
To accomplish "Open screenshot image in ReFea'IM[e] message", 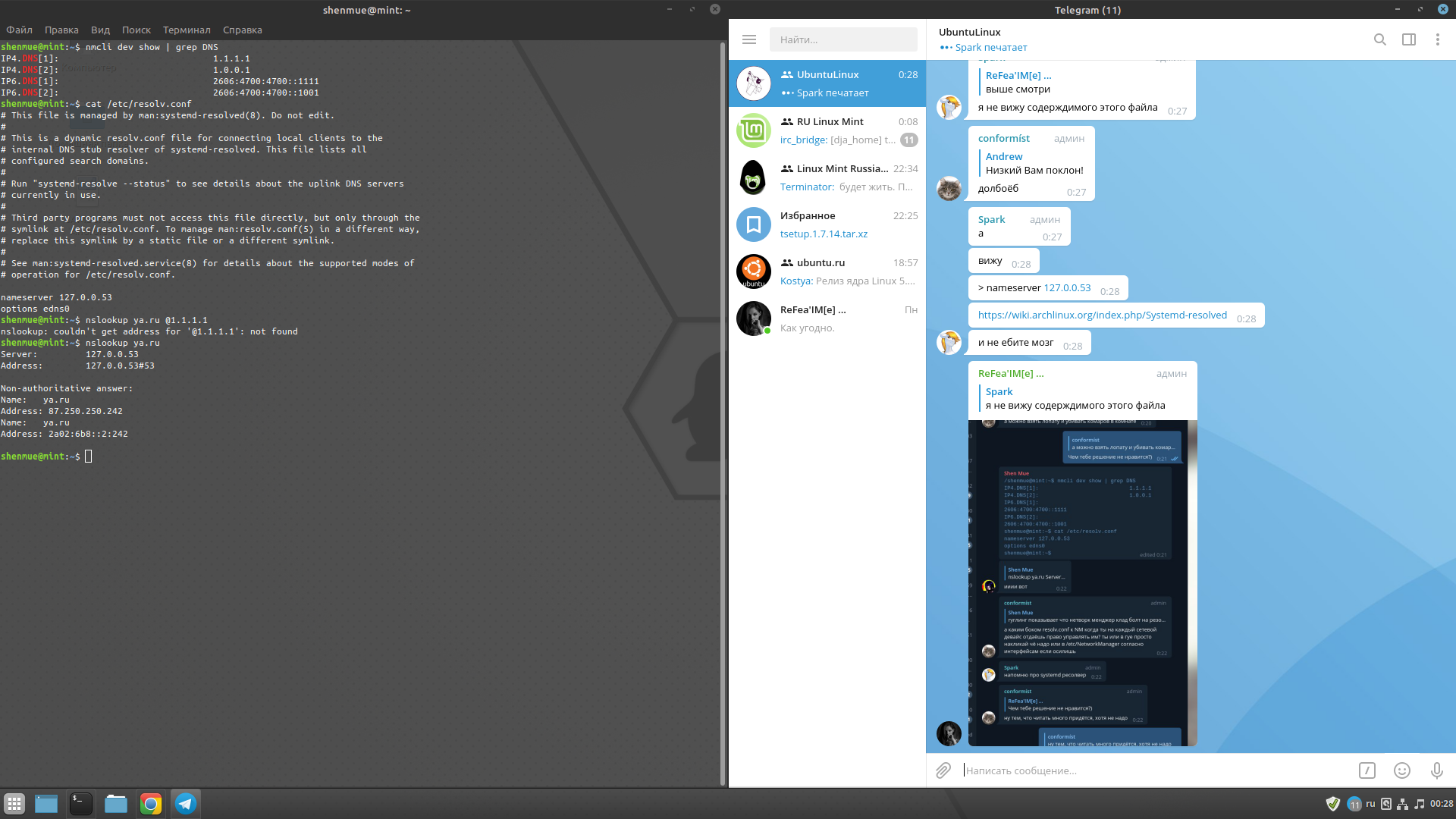I will pyautogui.click(x=1082, y=583).
